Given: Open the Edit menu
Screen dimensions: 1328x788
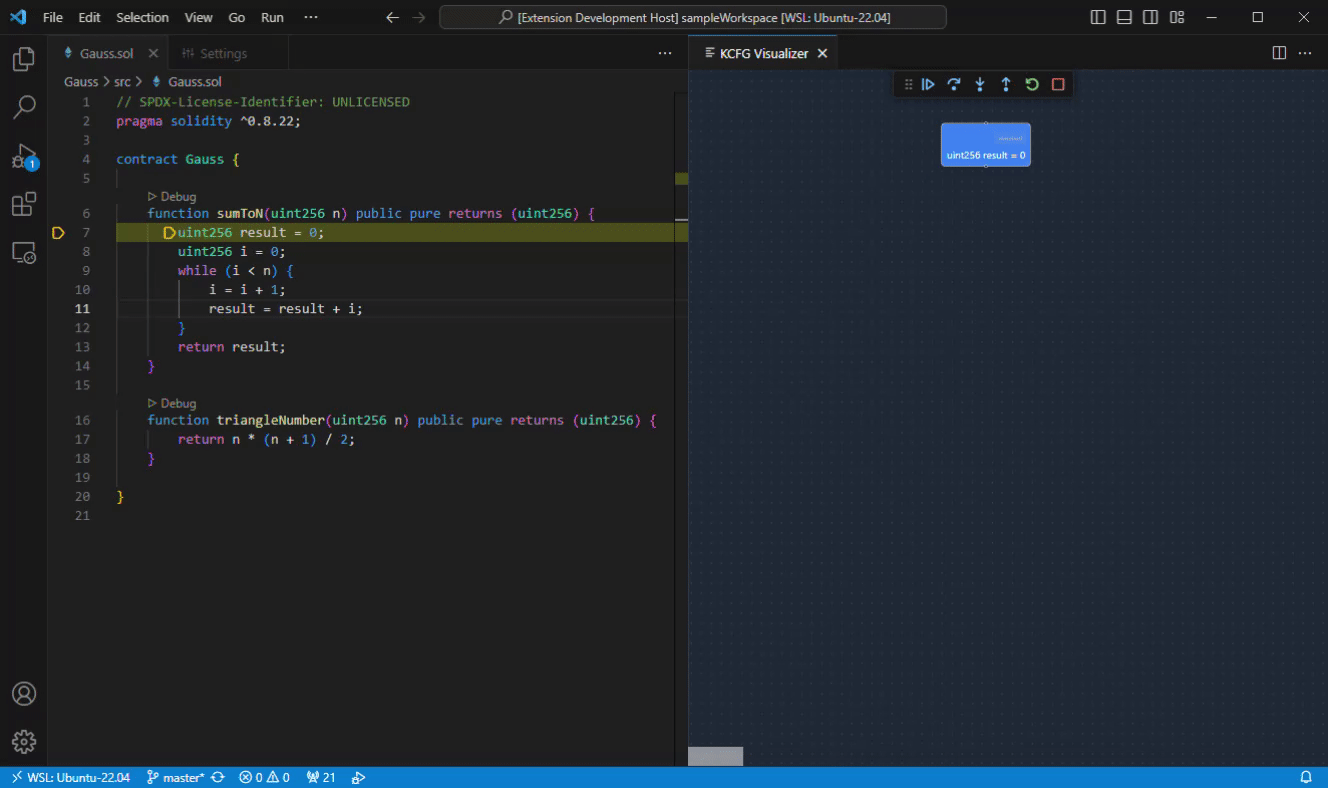Looking at the screenshot, I should (x=89, y=17).
